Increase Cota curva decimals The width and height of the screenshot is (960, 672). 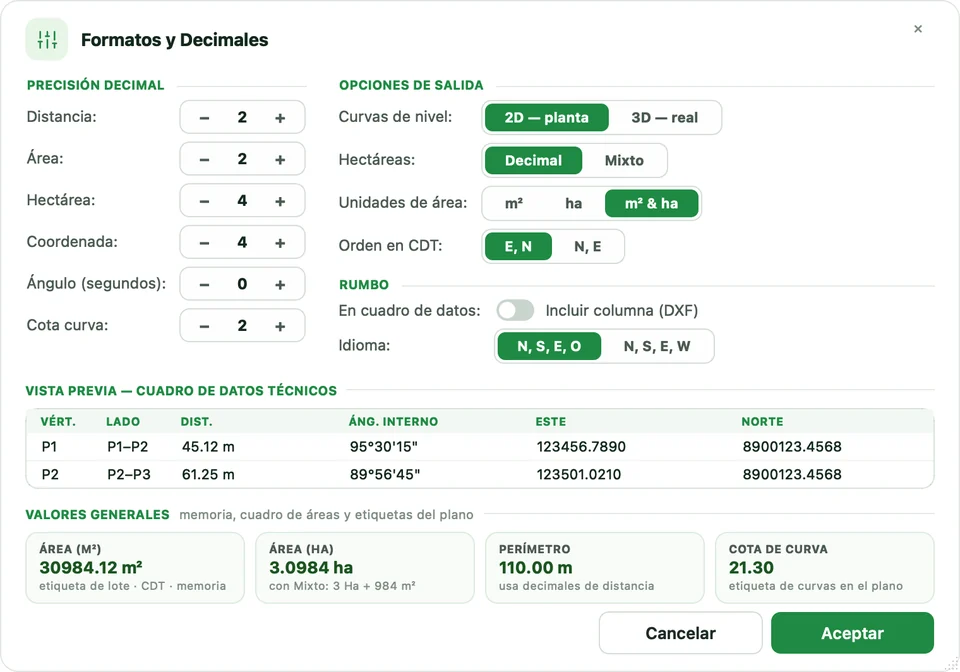point(280,326)
